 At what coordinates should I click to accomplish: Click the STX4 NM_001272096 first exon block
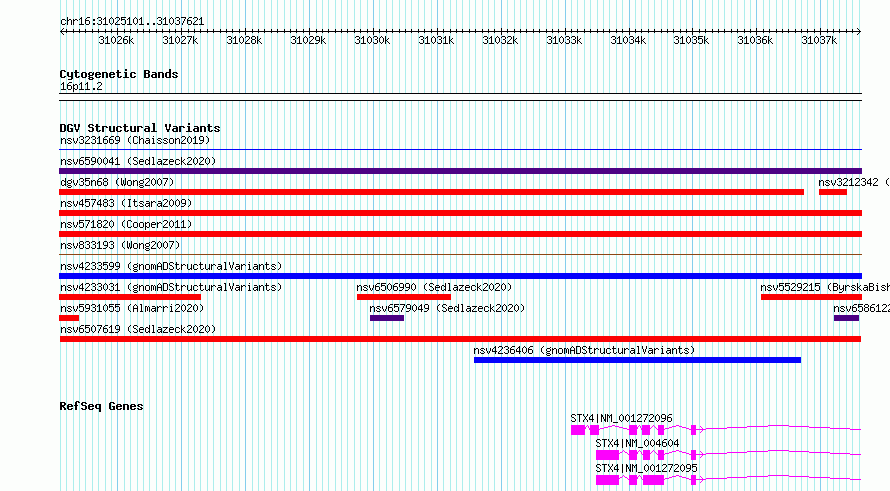click(578, 430)
